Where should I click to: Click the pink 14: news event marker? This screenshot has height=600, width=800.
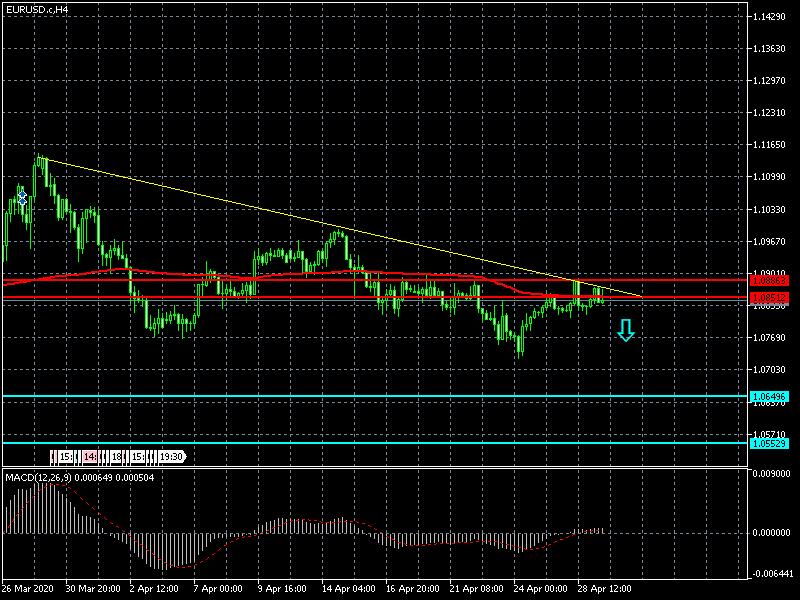click(x=90, y=457)
